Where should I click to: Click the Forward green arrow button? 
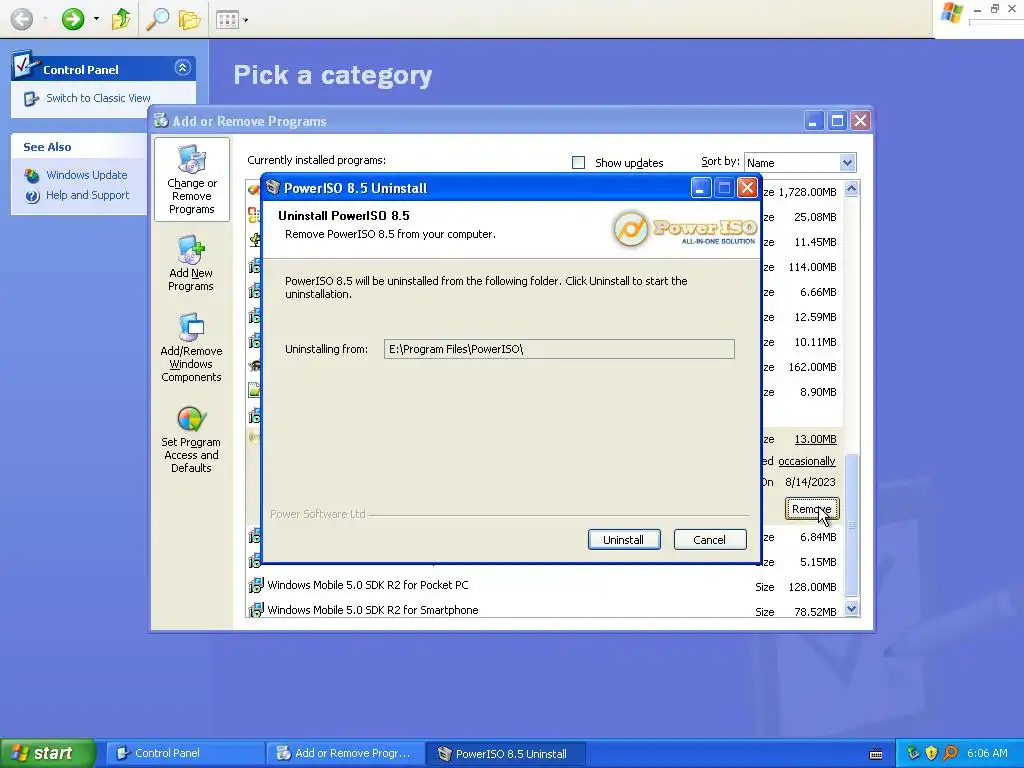click(x=73, y=19)
